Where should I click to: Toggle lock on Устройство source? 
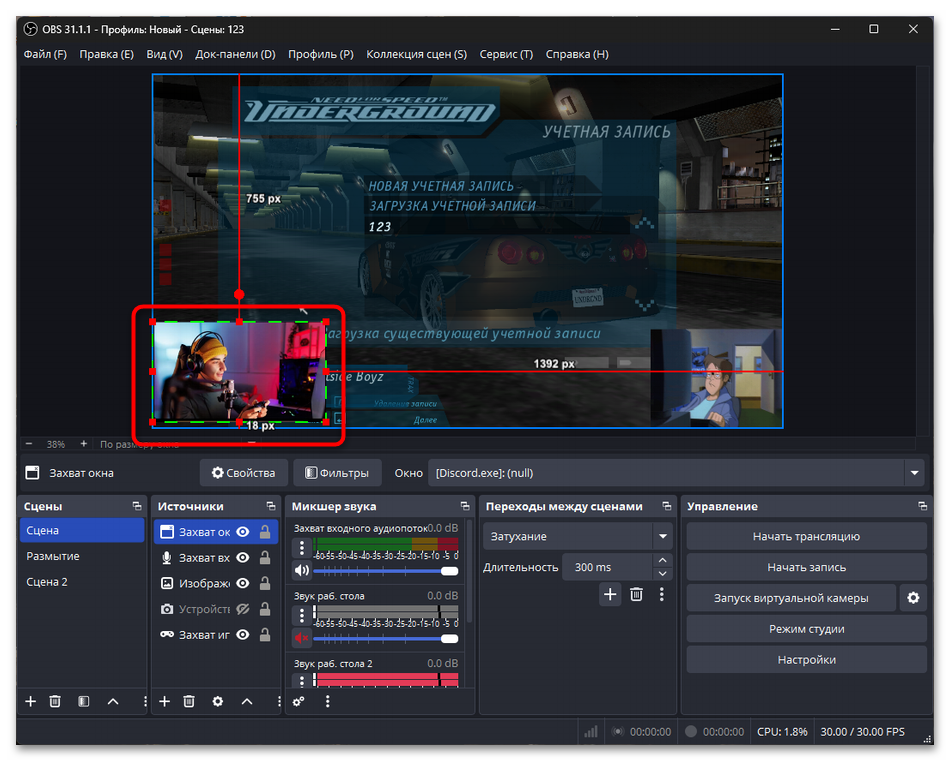click(265, 609)
